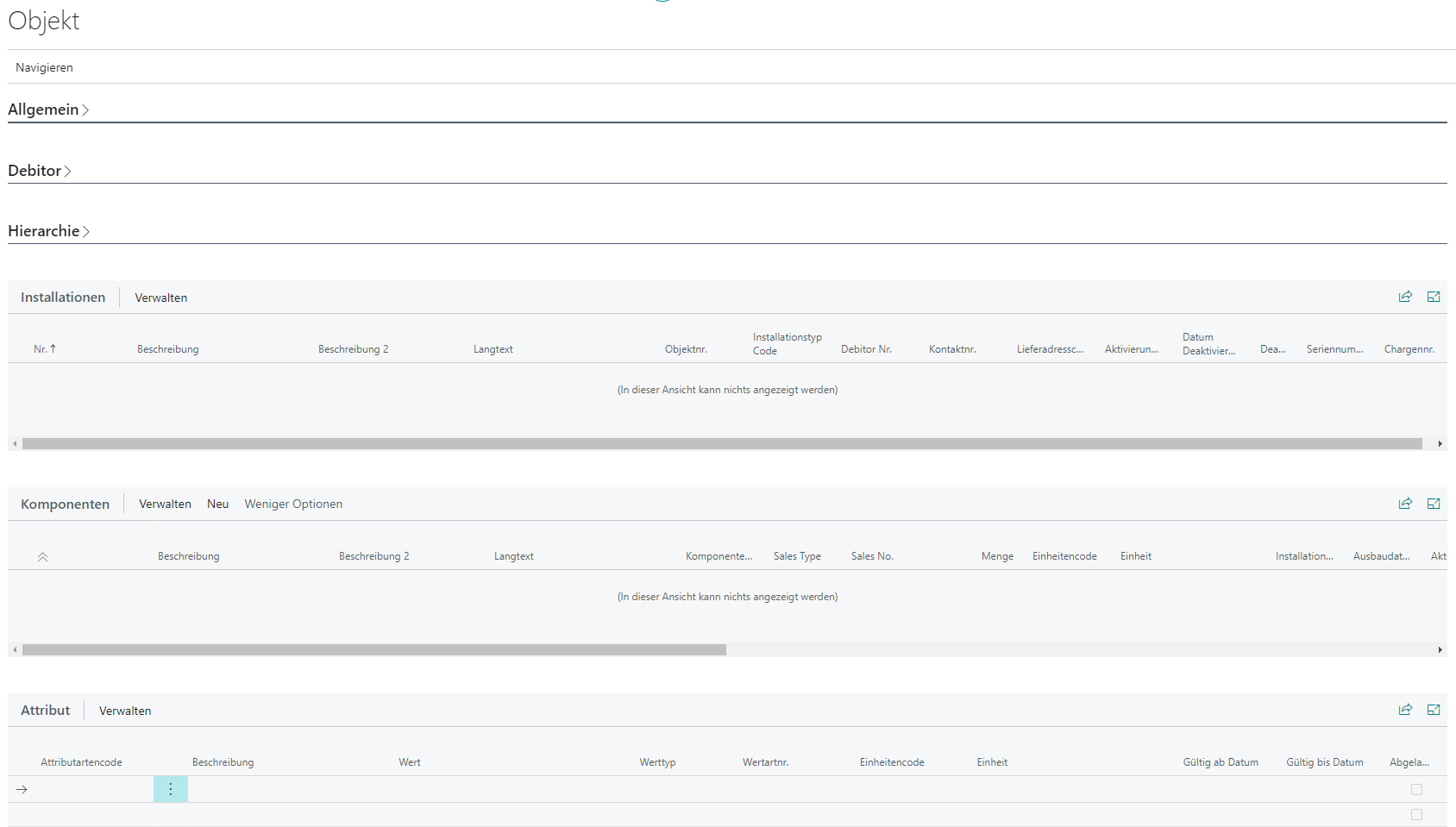This screenshot has width=1456, height=827.
Task: Maximize the Attribut panel
Action: pos(1434,710)
